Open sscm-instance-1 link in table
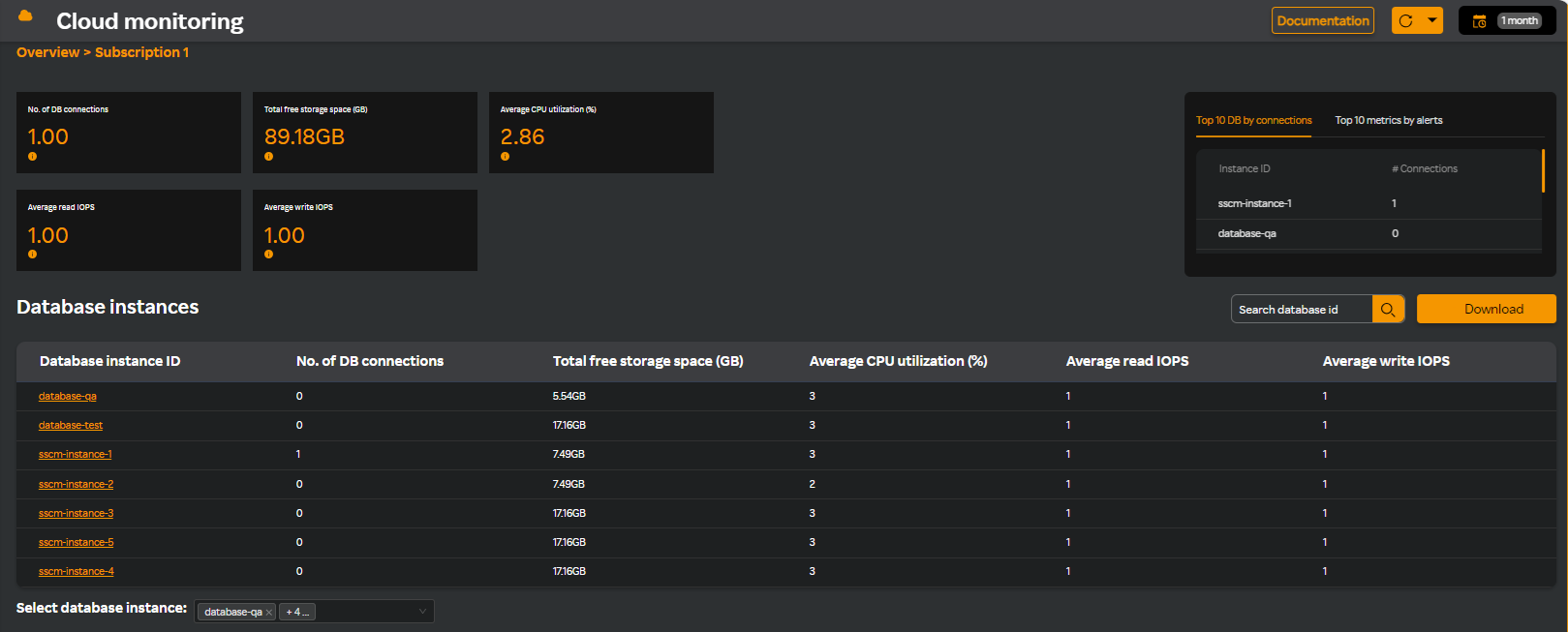The height and width of the screenshot is (632, 1568). pos(76,454)
